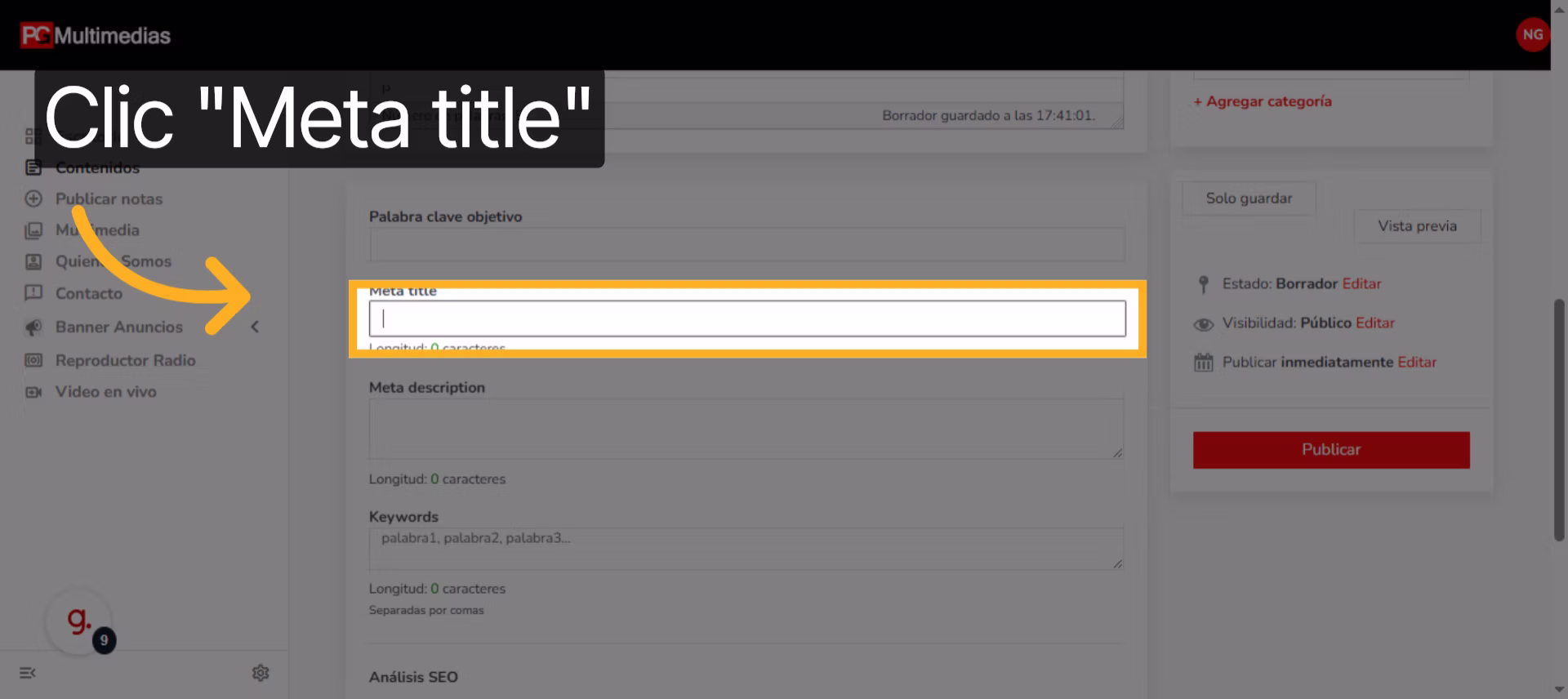Click the Contacto message icon
The height and width of the screenshot is (699, 1568).
pyautogui.click(x=33, y=293)
